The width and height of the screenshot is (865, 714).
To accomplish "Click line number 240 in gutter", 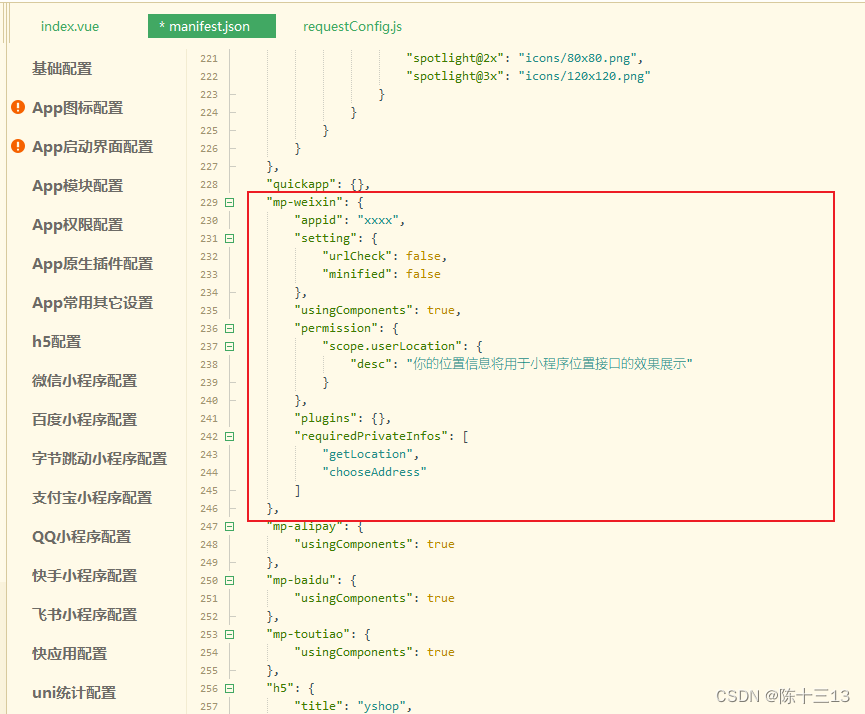I will coord(209,401).
